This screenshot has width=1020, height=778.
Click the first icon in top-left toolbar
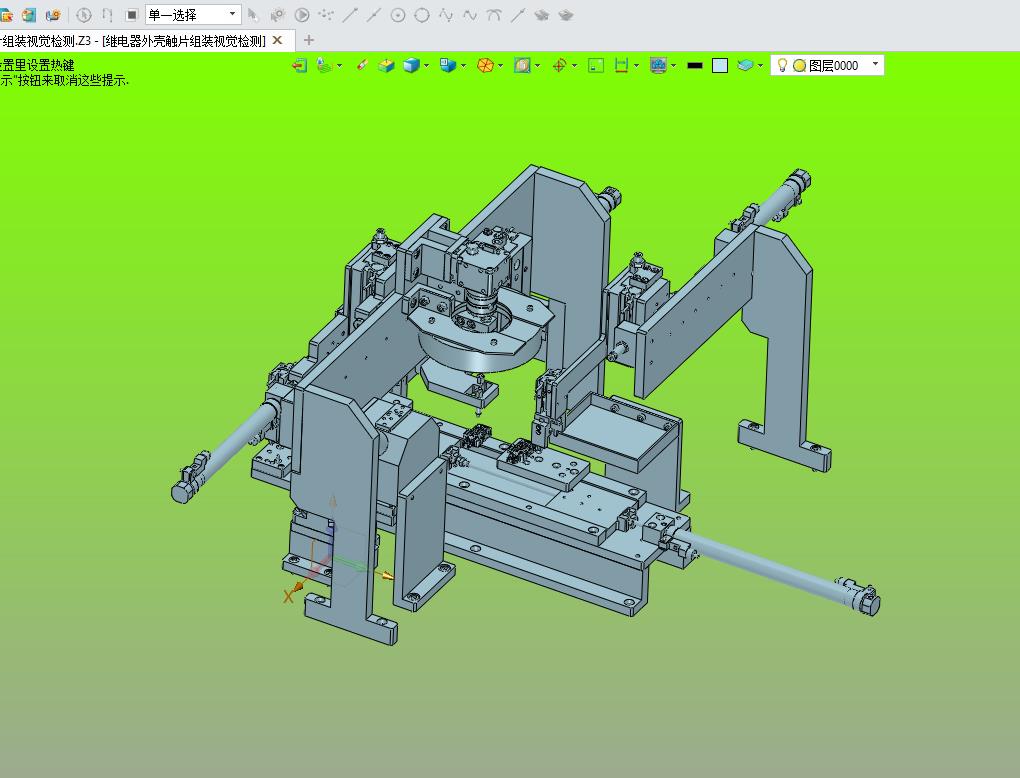pyautogui.click(x=6, y=14)
